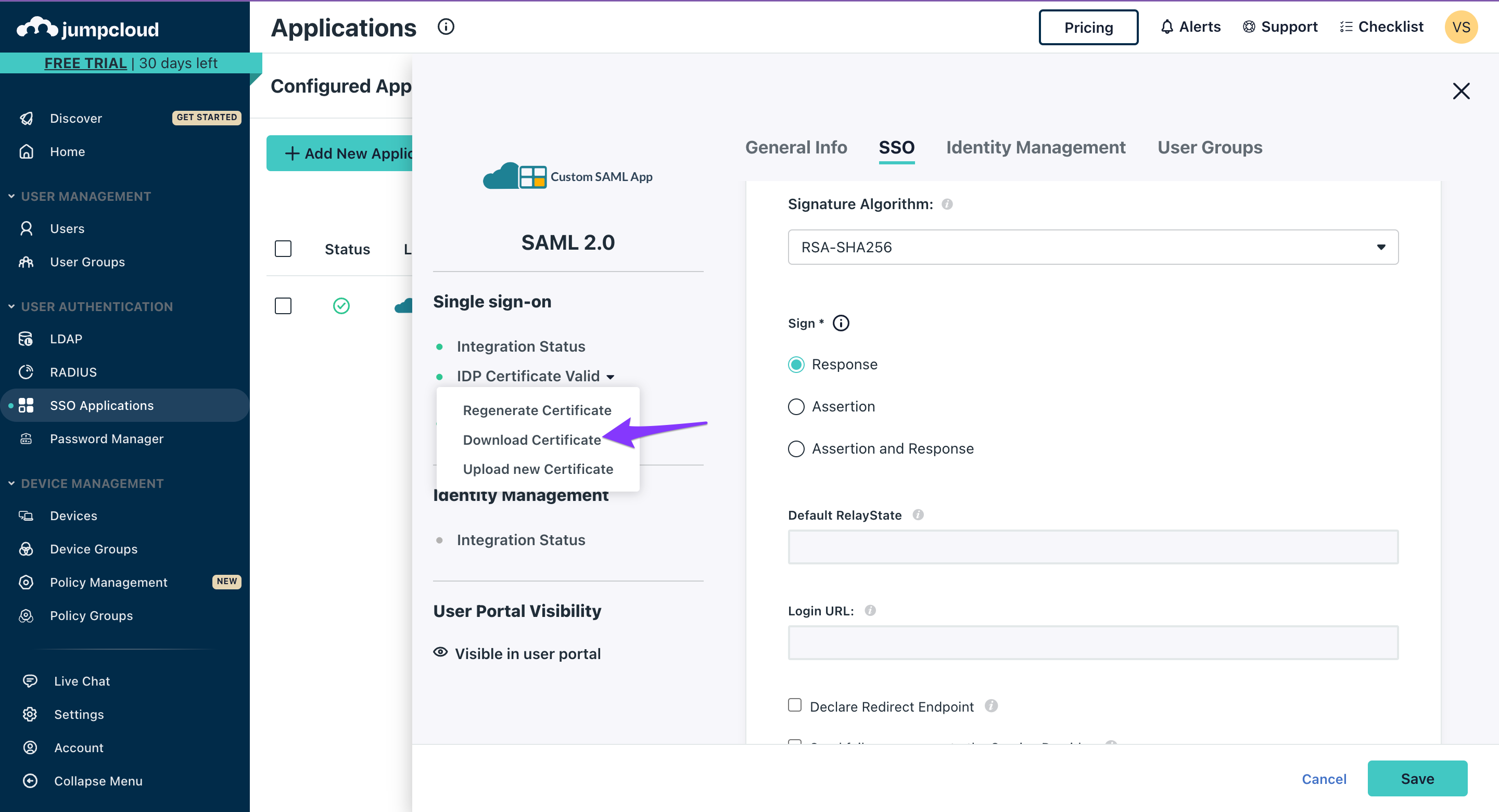Screen dimensions: 1499x812
Task: Collapse the IDP Certificate Valid dropdown
Action: pos(610,377)
